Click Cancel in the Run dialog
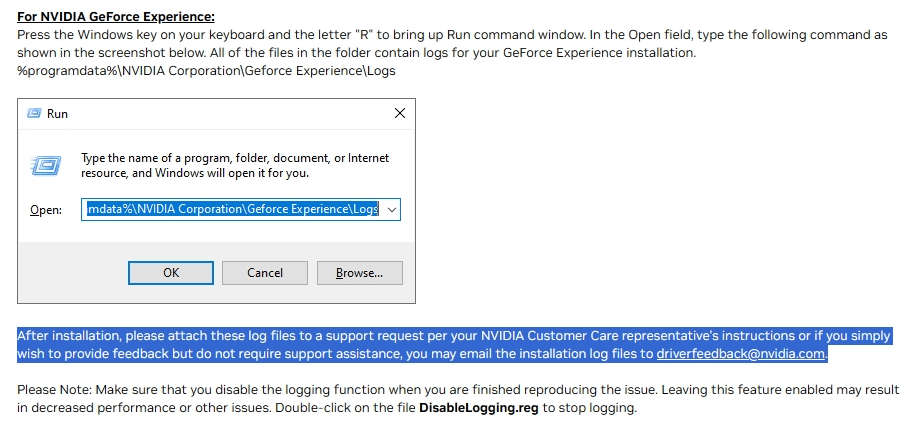 tap(265, 273)
